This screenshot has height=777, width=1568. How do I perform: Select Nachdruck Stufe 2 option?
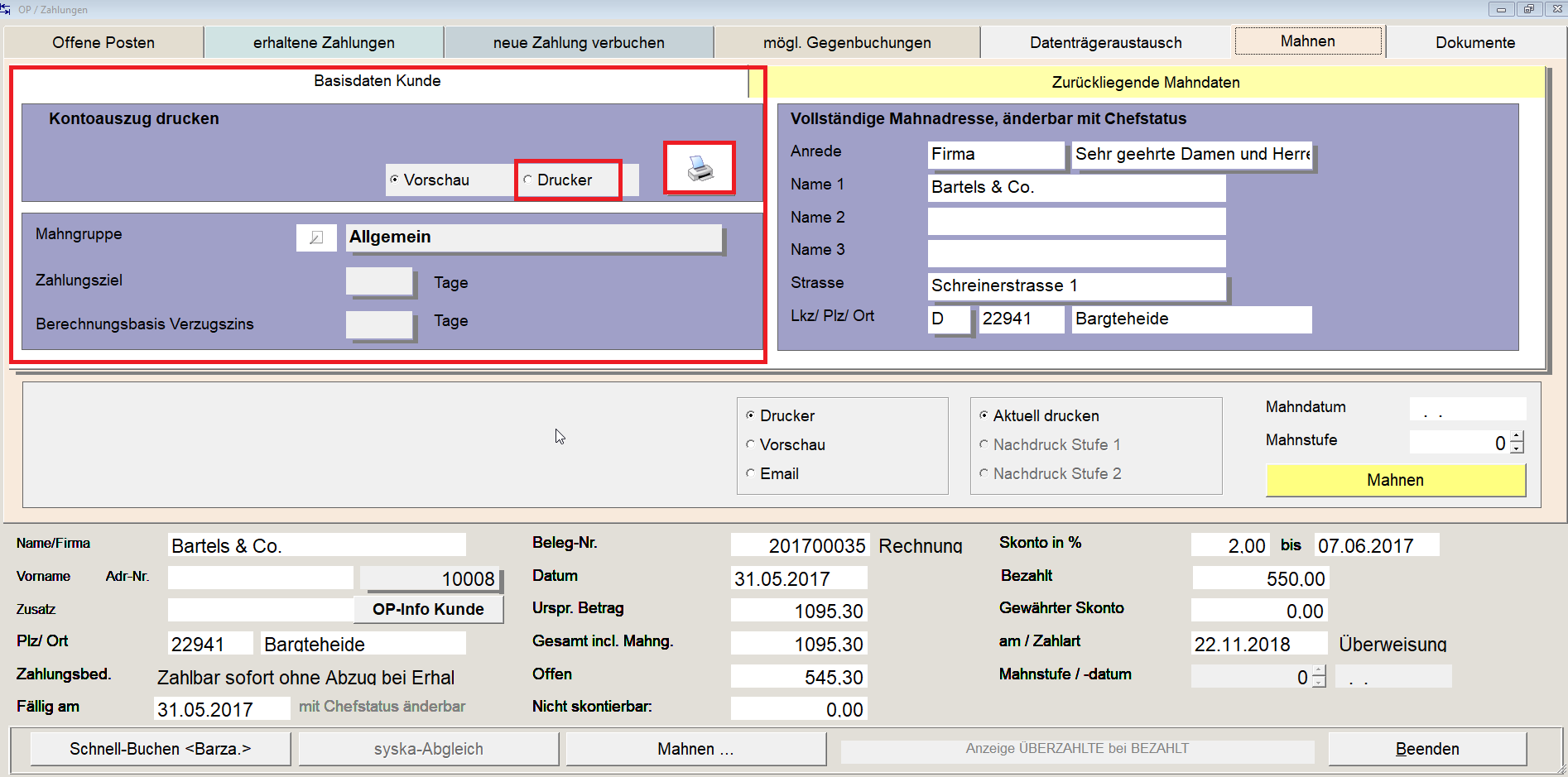[x=1050, y=473]
